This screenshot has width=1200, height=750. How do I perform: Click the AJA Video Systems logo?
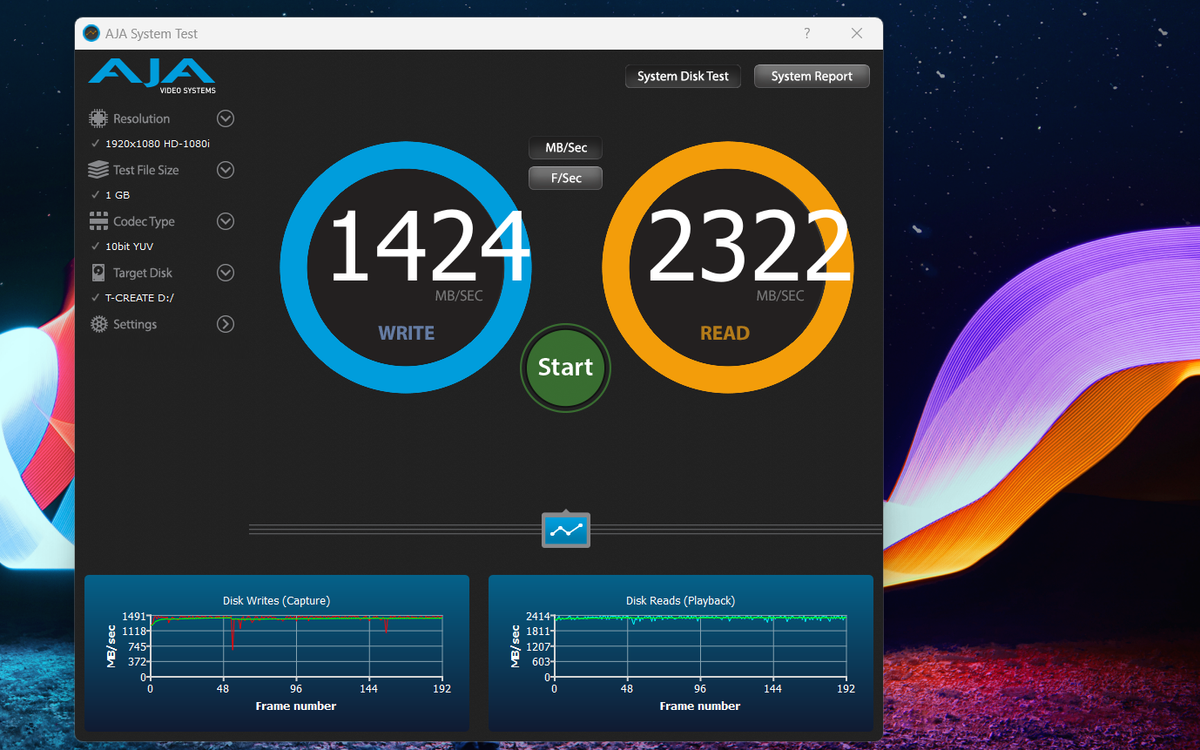coord(150,74)
